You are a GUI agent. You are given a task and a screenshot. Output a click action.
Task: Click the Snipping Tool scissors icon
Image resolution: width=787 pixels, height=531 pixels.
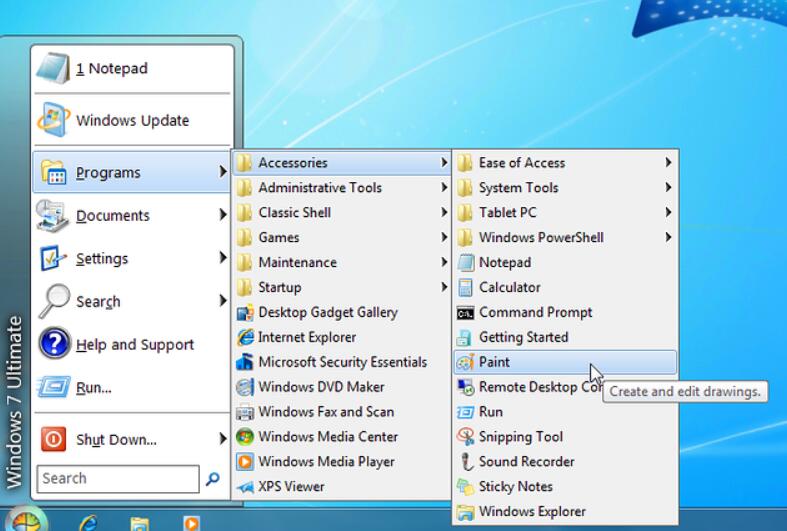(x=465, y=437)
